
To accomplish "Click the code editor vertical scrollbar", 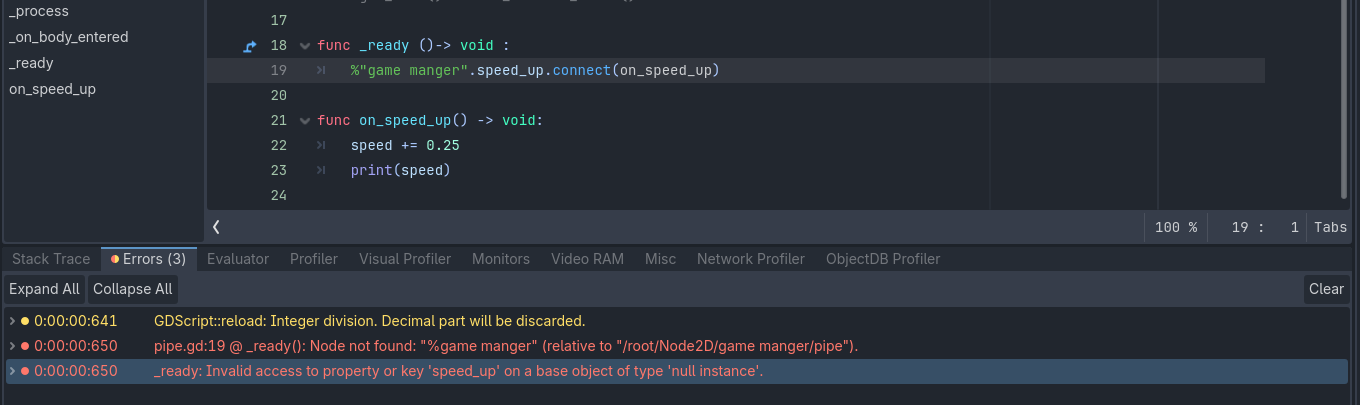I will point(1344,100).
